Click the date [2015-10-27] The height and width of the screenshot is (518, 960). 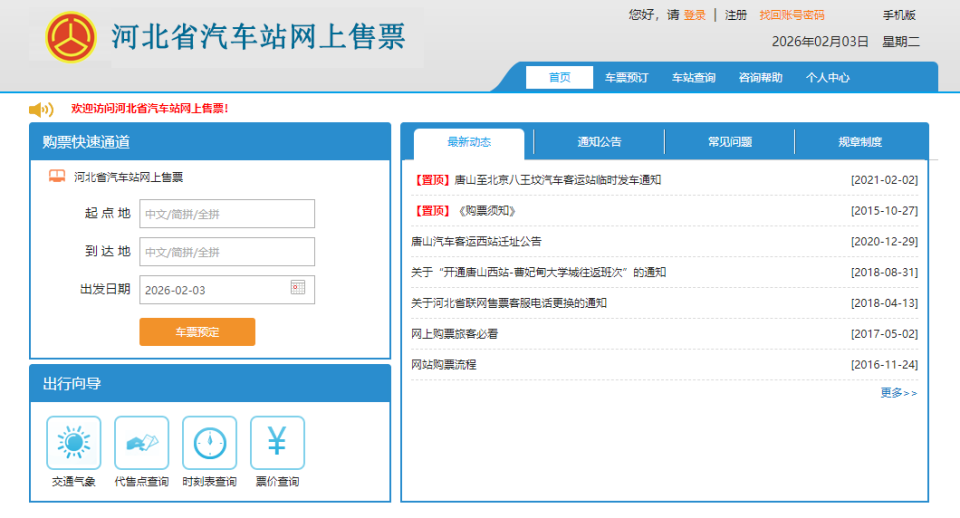coord(884,211)
